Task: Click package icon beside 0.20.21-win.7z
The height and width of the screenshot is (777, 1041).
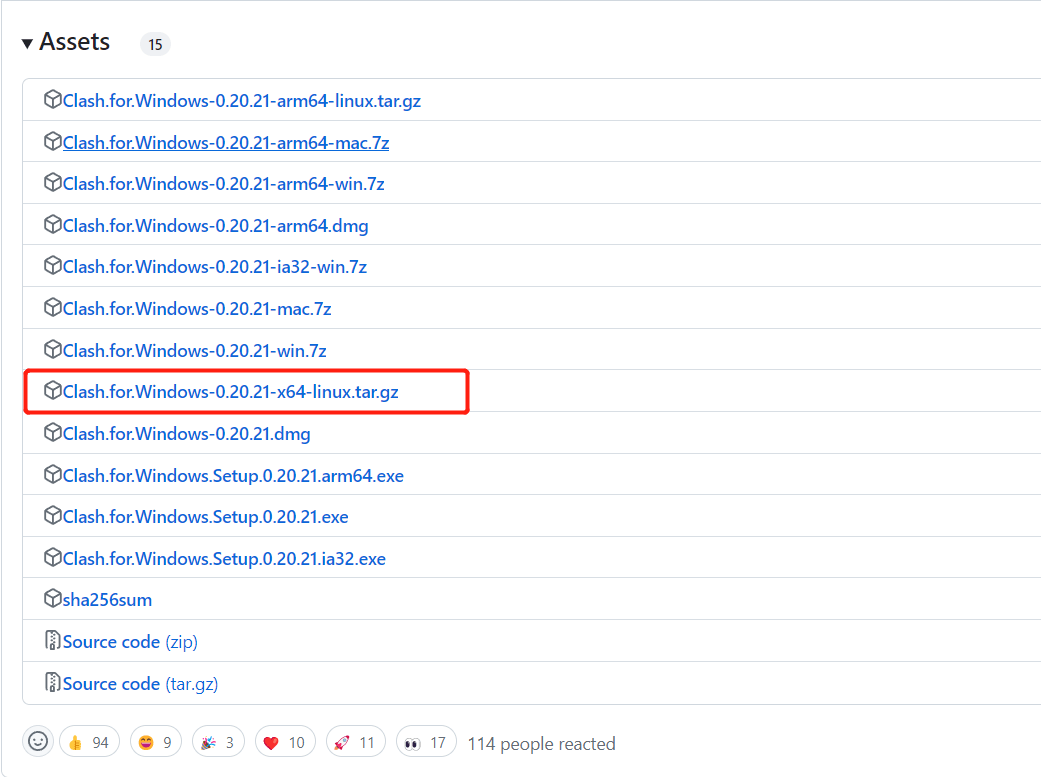Action: tap(52, 349)
